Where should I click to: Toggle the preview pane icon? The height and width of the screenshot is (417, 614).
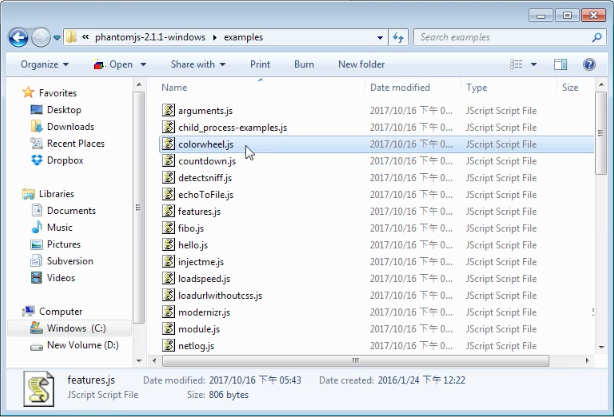pos(560,65)
